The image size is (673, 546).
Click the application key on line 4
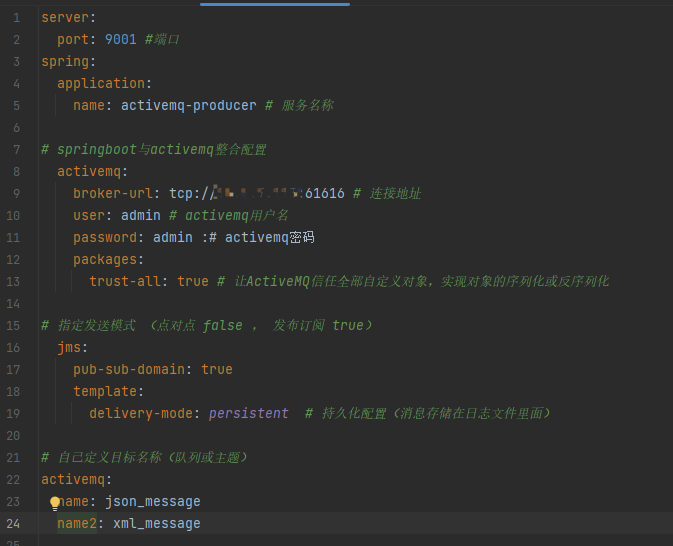(100, 83)
